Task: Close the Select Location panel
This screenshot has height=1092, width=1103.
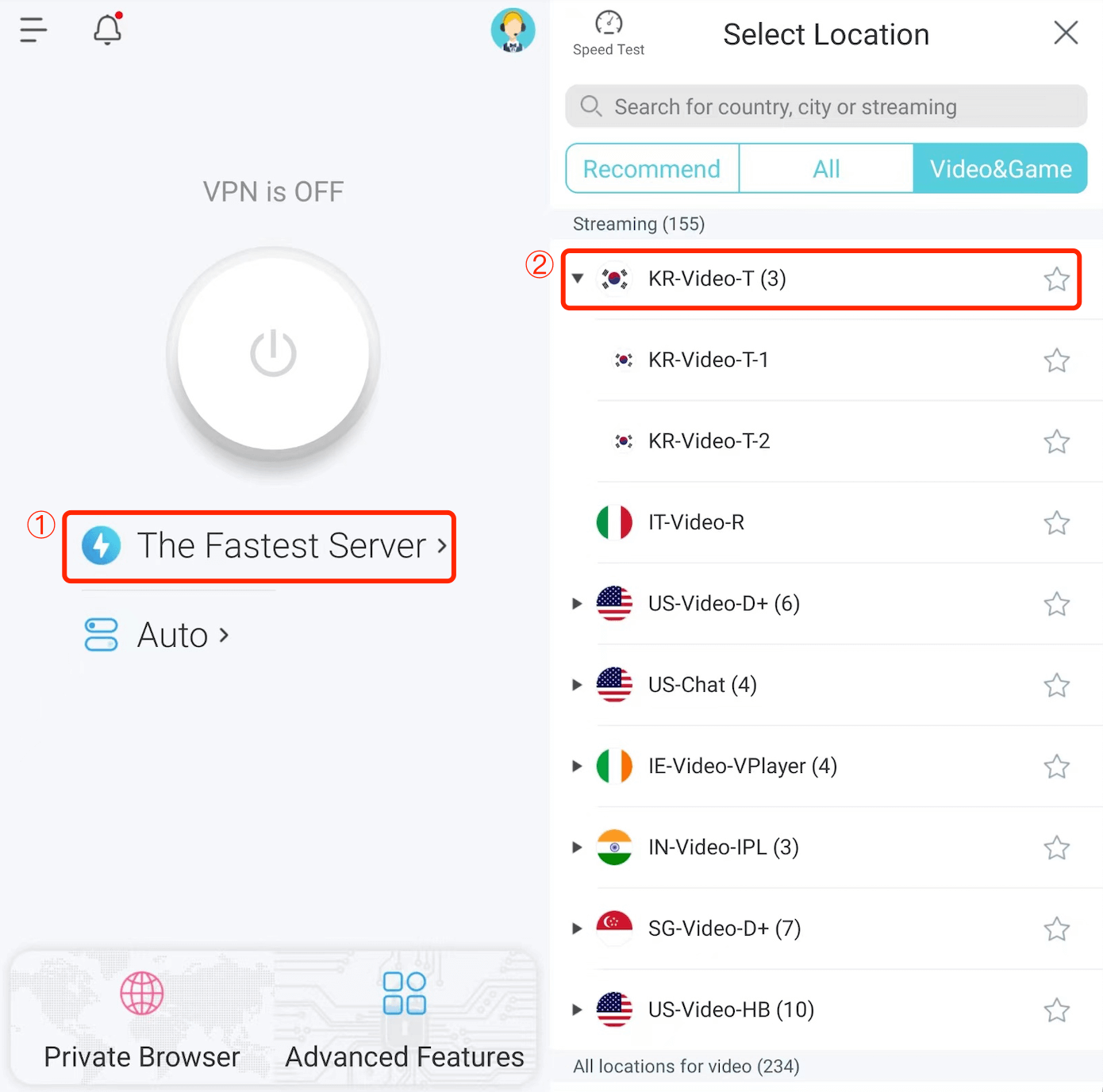Action: [1066, 33]
